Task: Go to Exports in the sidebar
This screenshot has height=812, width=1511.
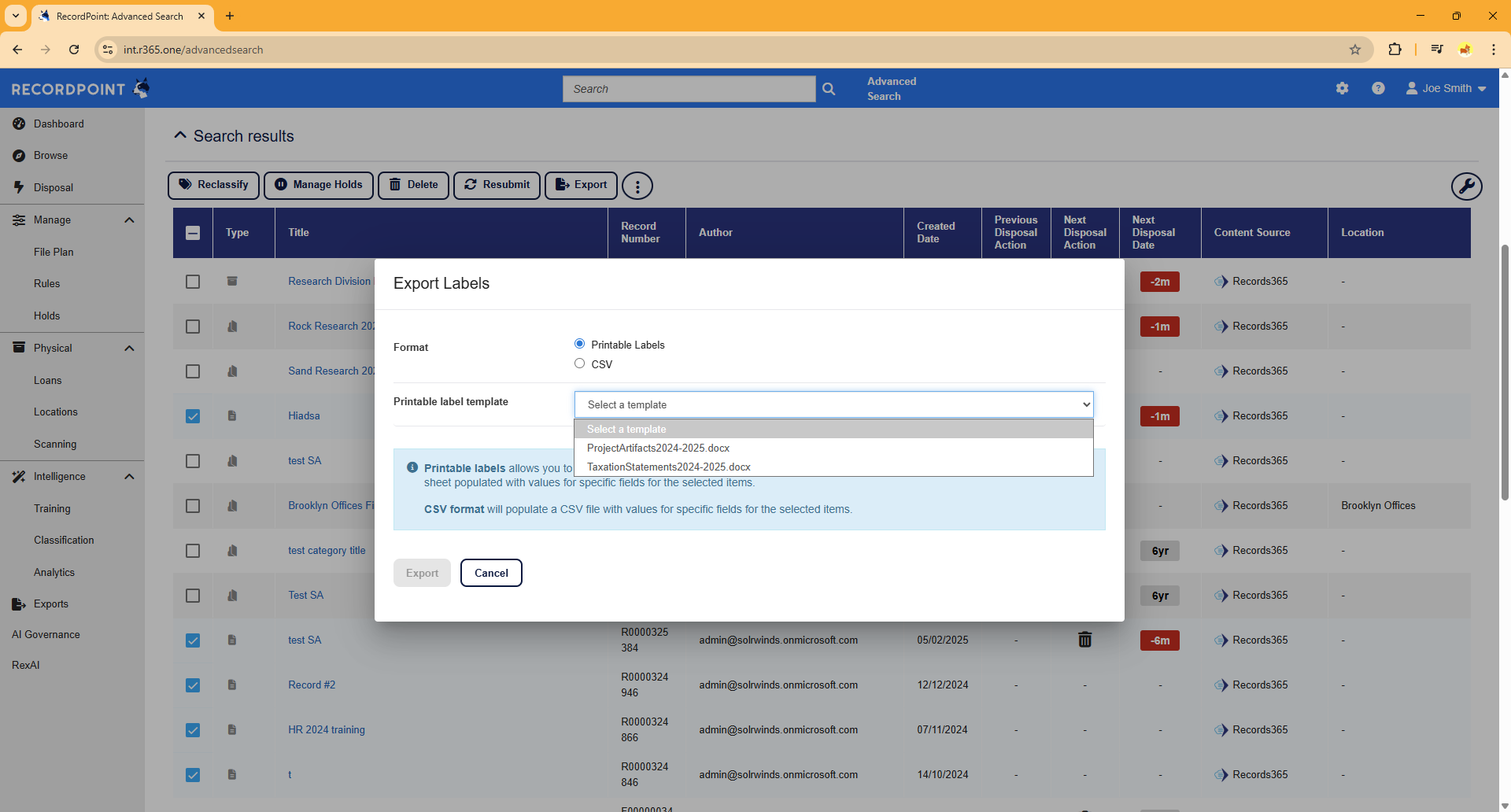Action: point(50,603)
